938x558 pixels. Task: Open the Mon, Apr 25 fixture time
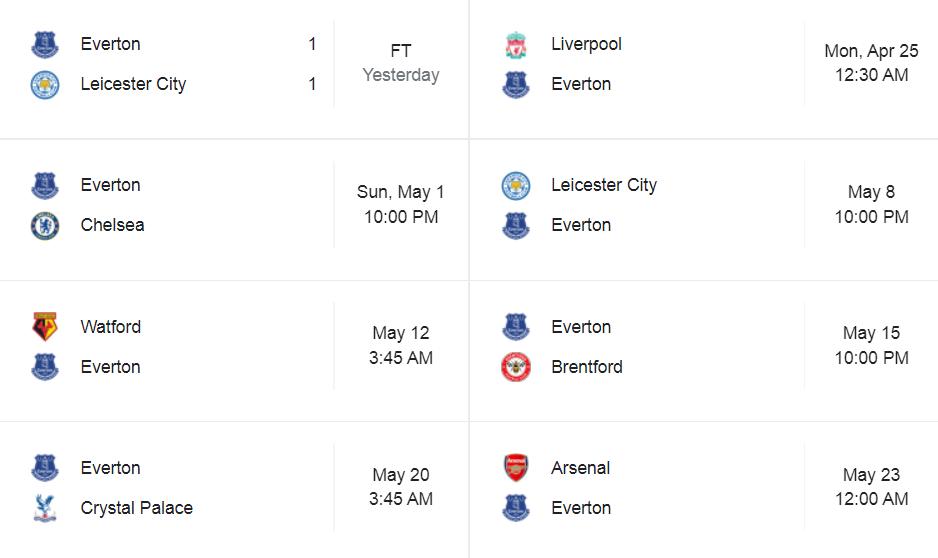(x=871, y=63)
